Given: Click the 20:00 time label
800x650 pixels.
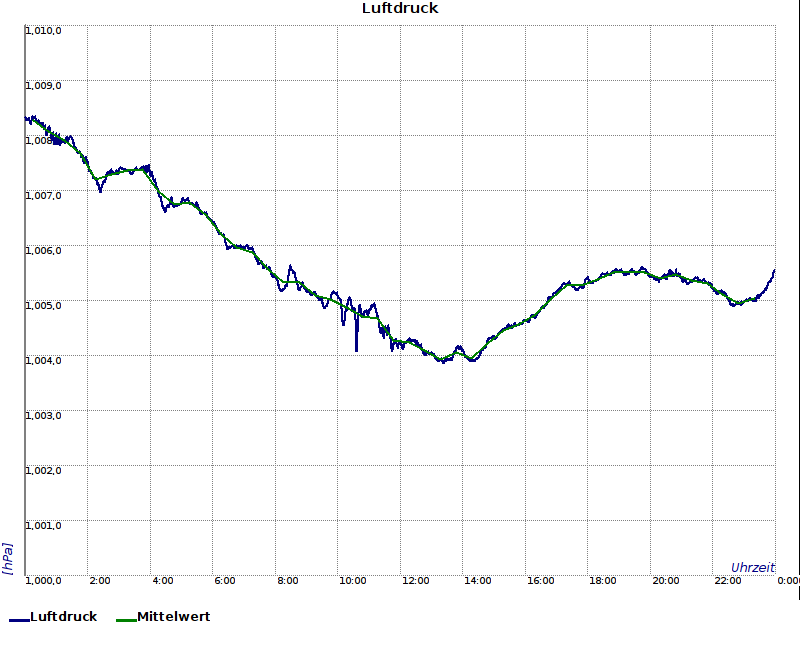Looking at the screenshot, I should click(665, 581).
